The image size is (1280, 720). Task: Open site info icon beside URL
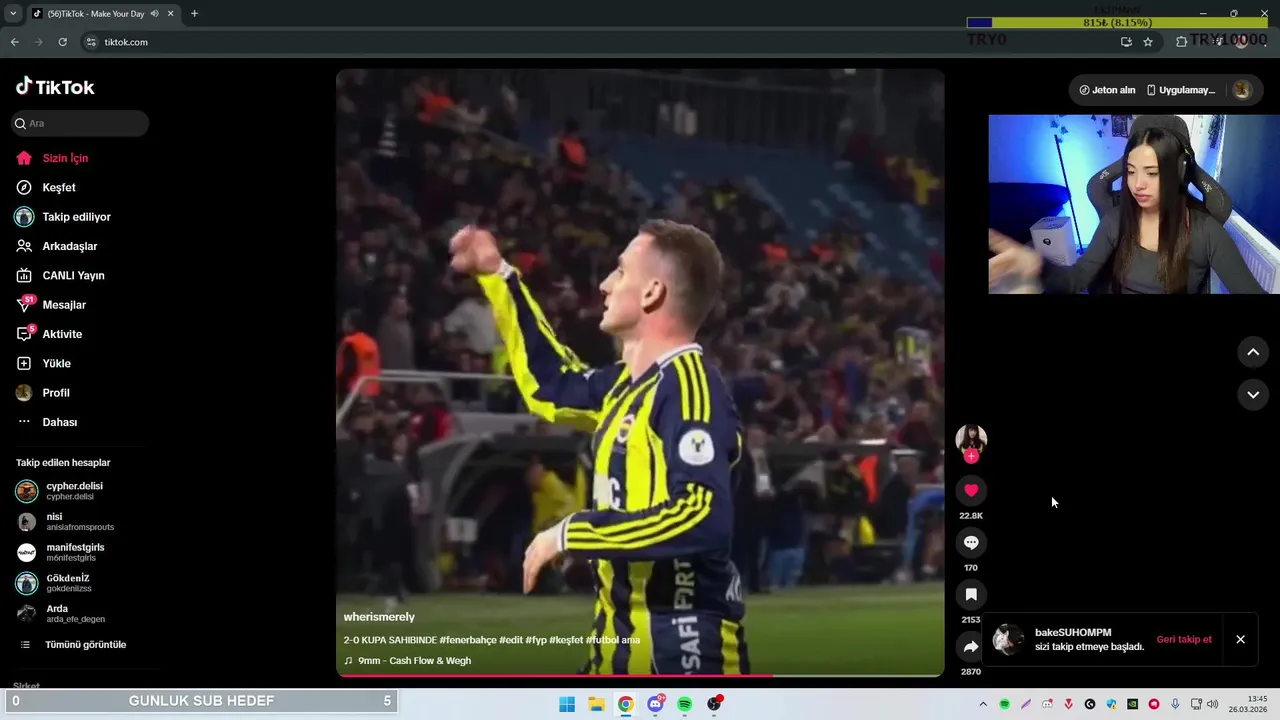(x=91, y=42)
